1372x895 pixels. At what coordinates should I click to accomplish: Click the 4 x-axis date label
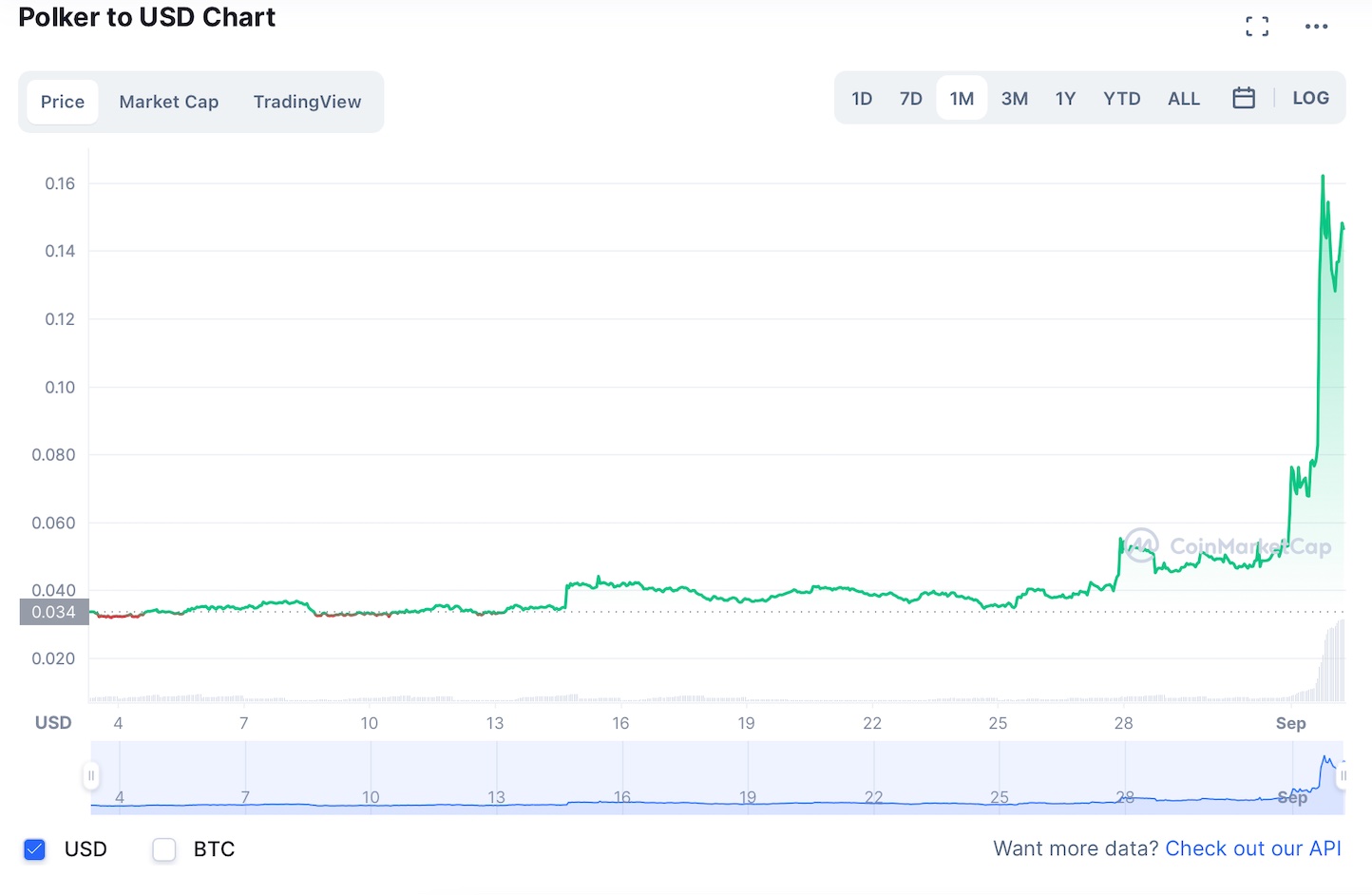[x=118, y=723]
